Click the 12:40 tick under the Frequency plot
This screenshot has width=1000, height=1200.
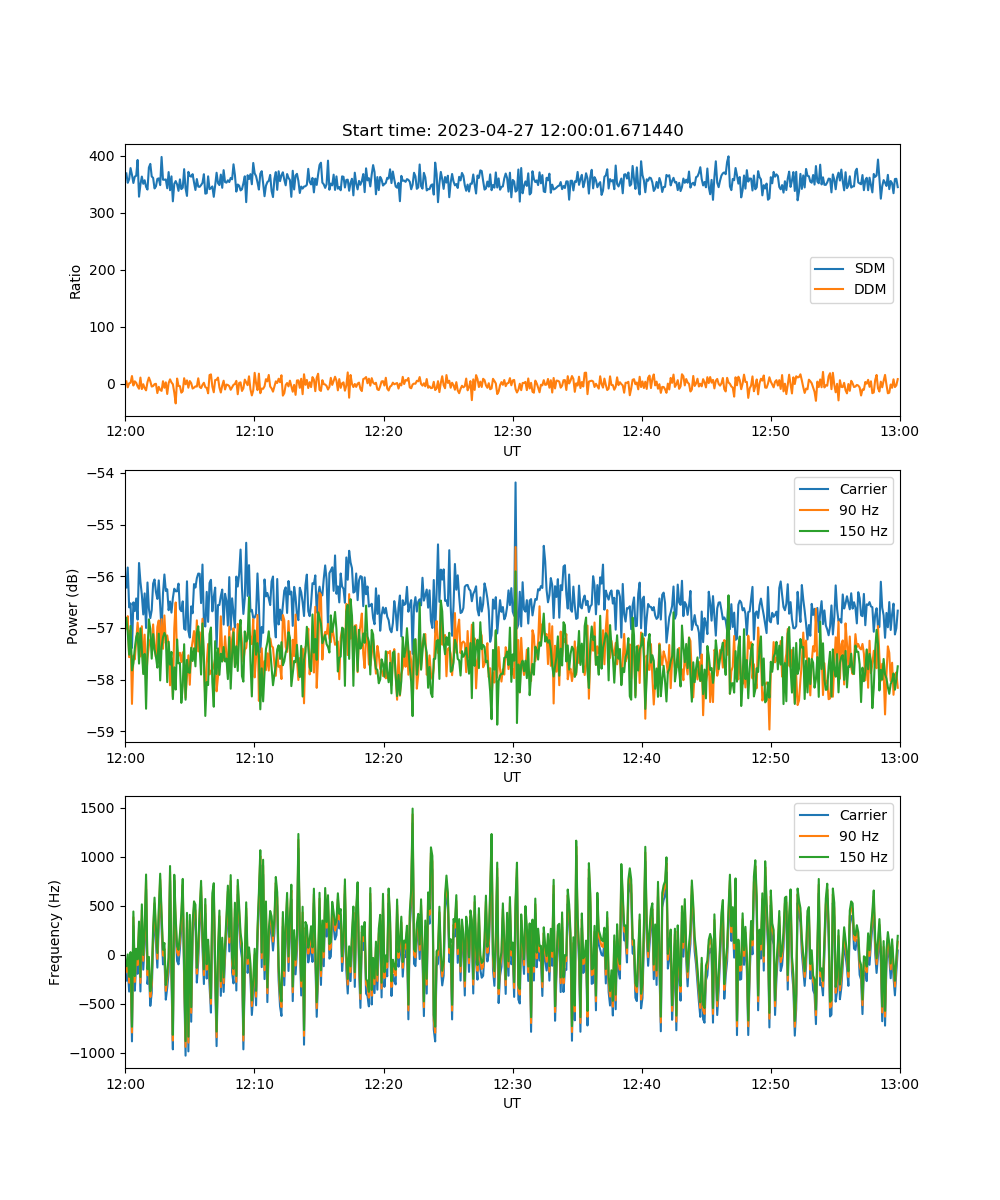(641, 1084)
